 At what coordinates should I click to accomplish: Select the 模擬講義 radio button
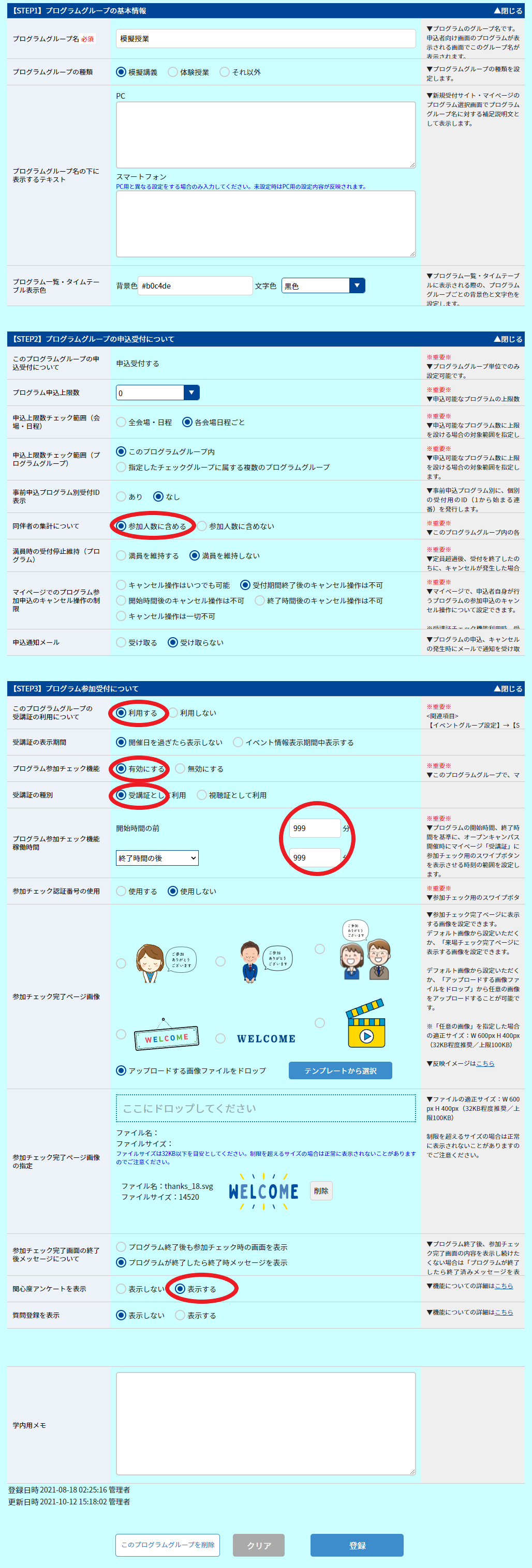click(x=121, y=72)
